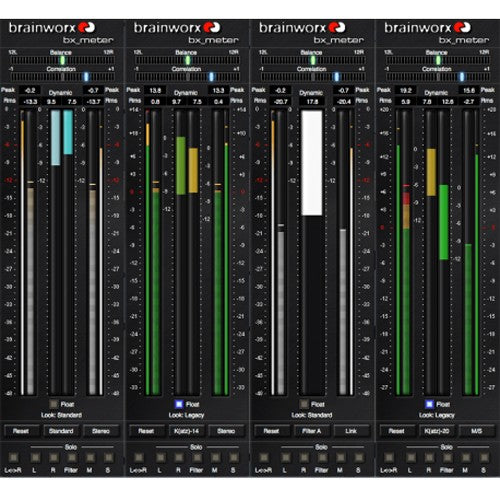500x500 pixels.
Task: Solo S signal in the Filter A meter
Action: pos(359,457)
